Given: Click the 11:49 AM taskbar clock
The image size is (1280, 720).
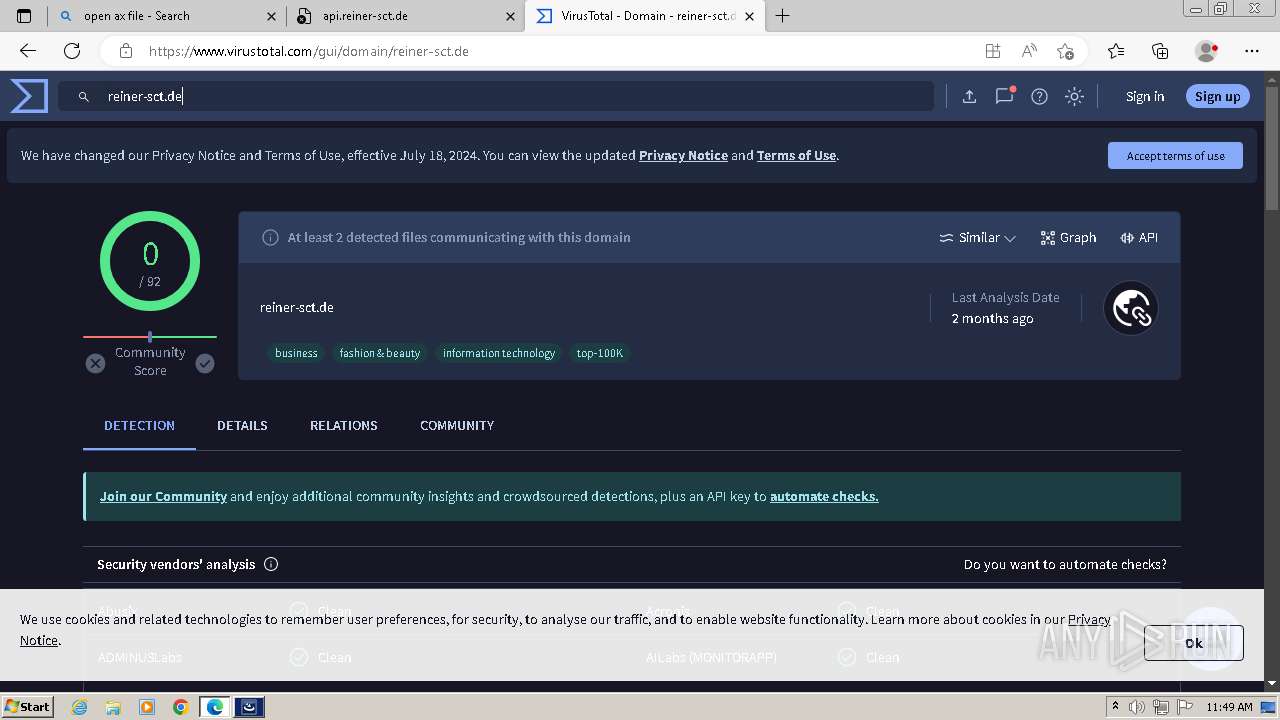Looking at the screenshot, I should (x=1229, y=707).
